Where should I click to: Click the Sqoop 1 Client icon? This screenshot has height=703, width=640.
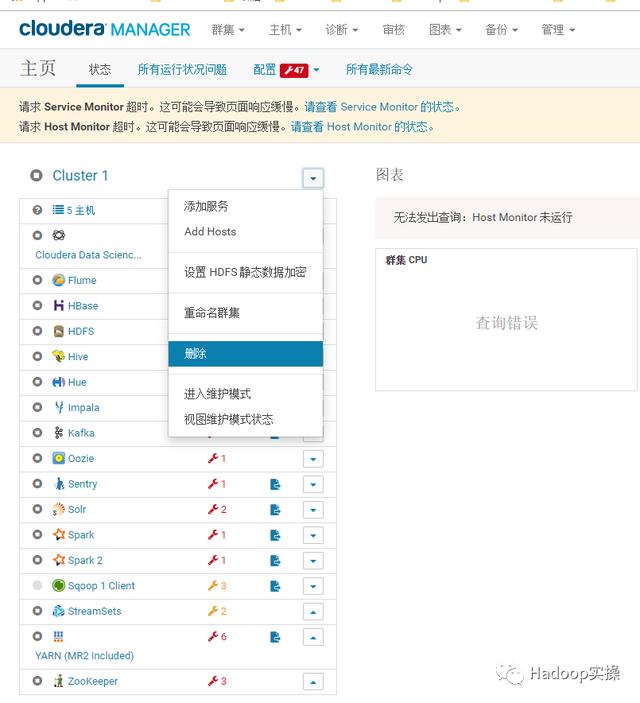(x=58, y=586)
